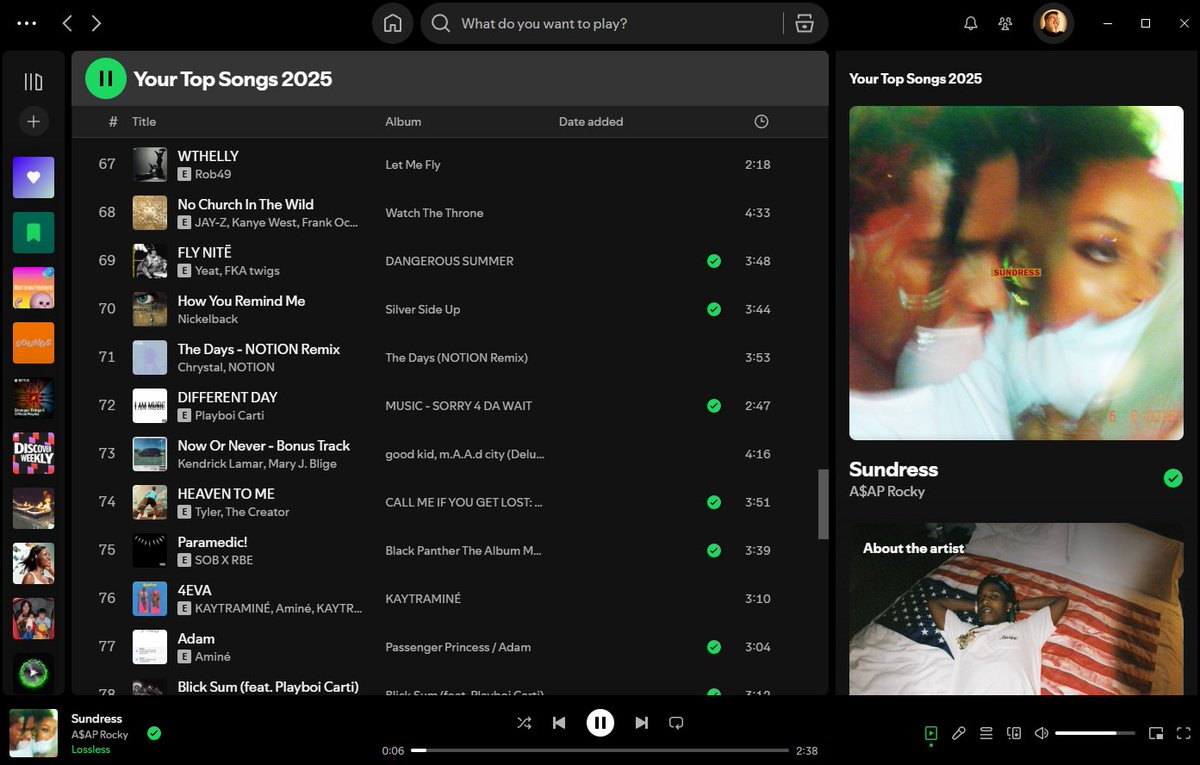Open the Lossless quality label
Viewport: 1200px width, 765px height.
click(x=91, y=750)
